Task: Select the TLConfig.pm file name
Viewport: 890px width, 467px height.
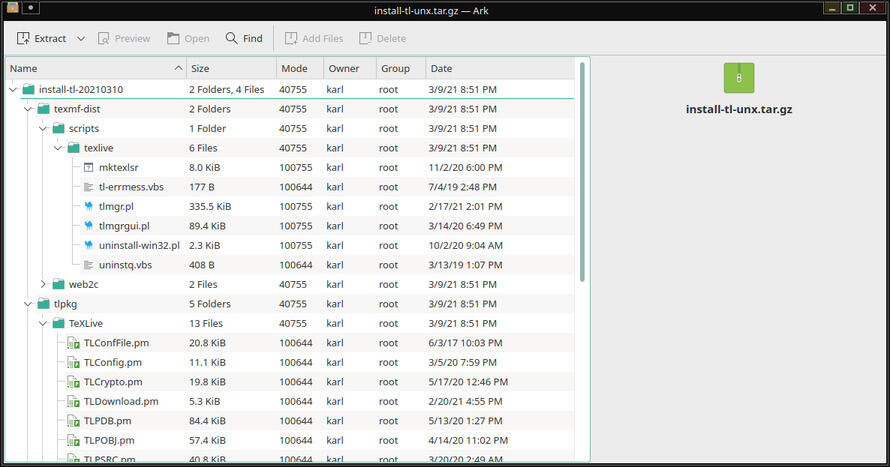Action: click(x=113, y=363)
